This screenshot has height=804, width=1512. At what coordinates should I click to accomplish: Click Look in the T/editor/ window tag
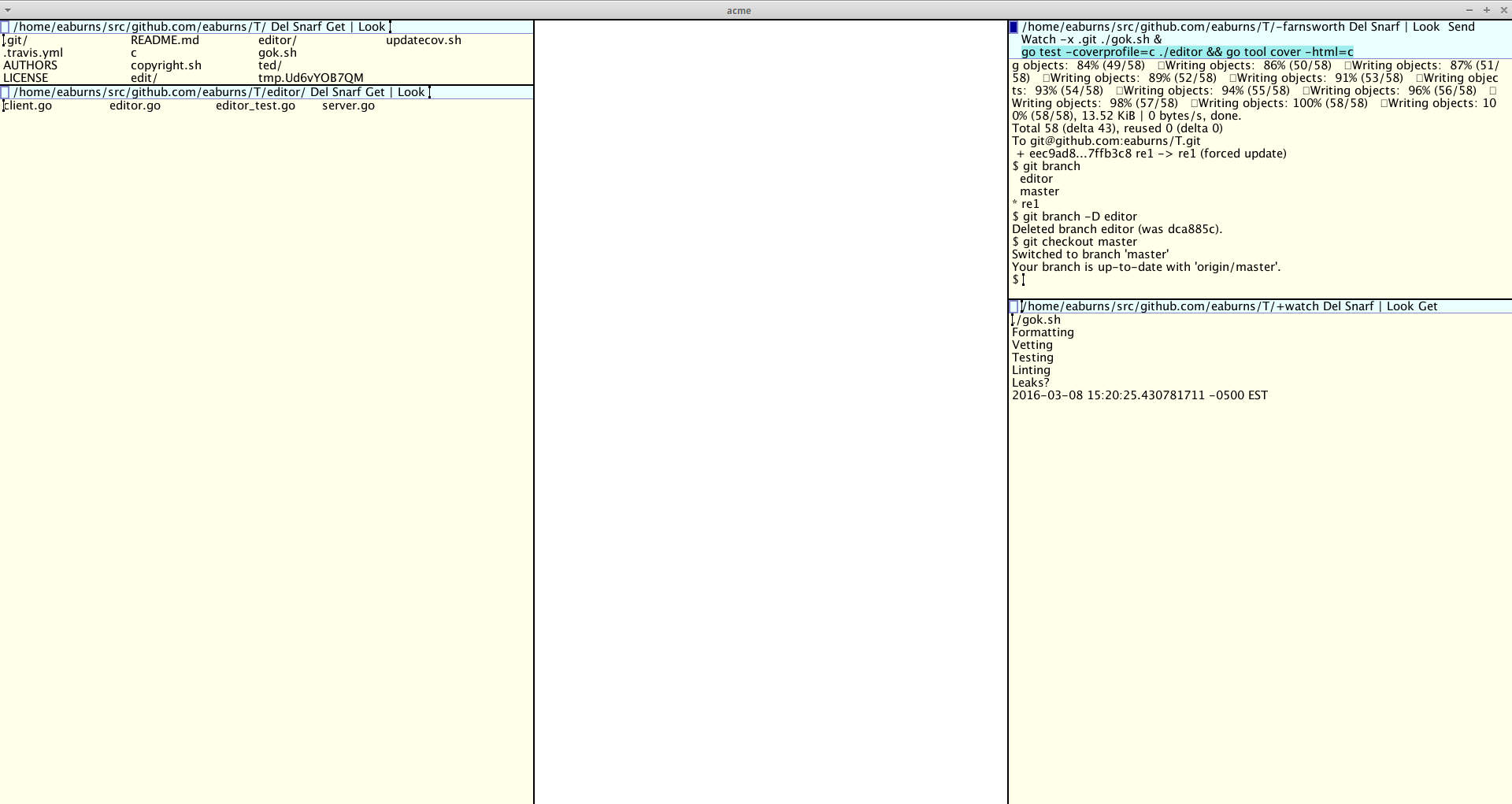(411, 92)
